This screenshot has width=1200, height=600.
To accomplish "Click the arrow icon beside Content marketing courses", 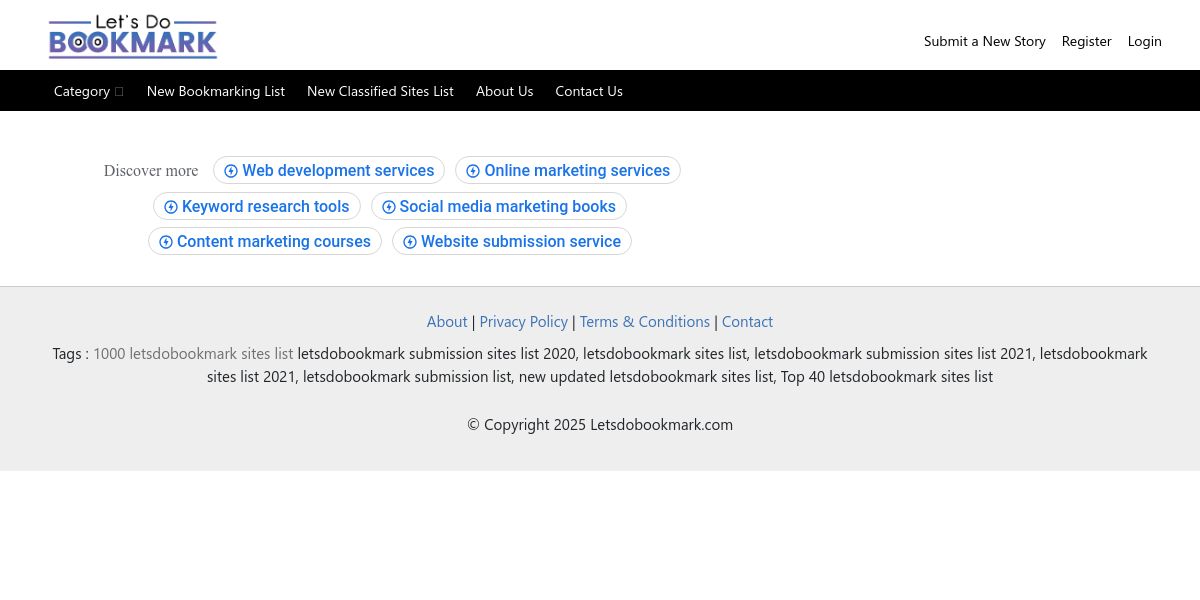I will pyautogui.click(x=166, y=242).
